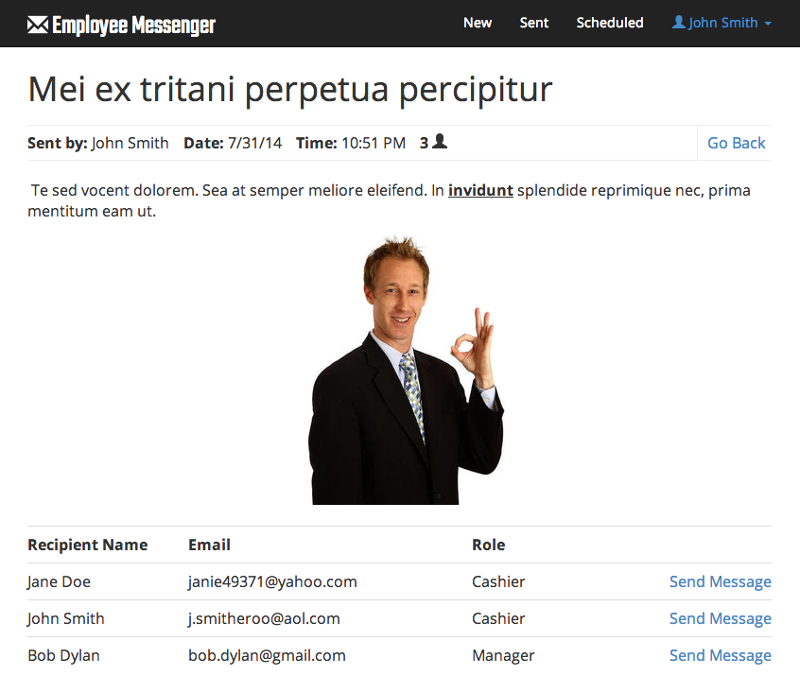The image size is (800, 693).
Task: Click the envelope icon in Employee Messenger logo
Action: pyautogui.click(x=37, y=22)
